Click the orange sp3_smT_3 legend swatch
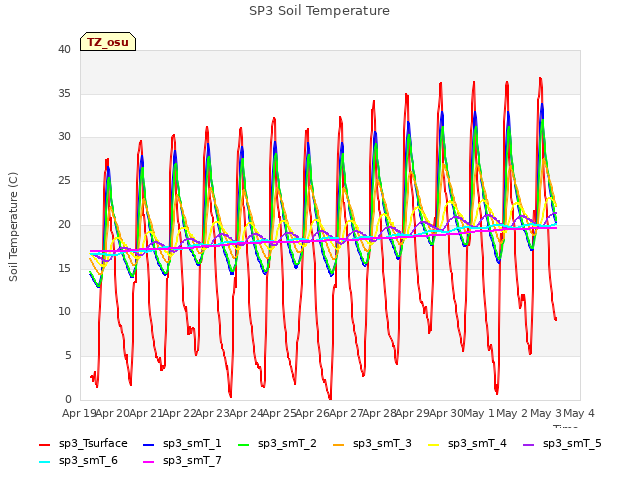Image resolution: width=640 pixels, height=480 pixels. (338, 444)
